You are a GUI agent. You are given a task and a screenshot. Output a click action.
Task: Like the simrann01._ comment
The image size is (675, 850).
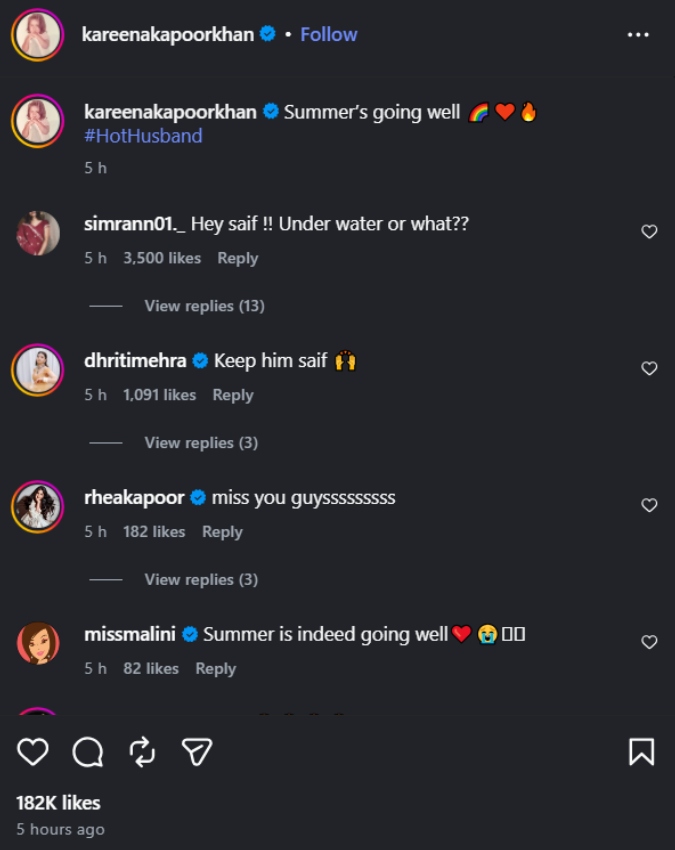[649, 231]
